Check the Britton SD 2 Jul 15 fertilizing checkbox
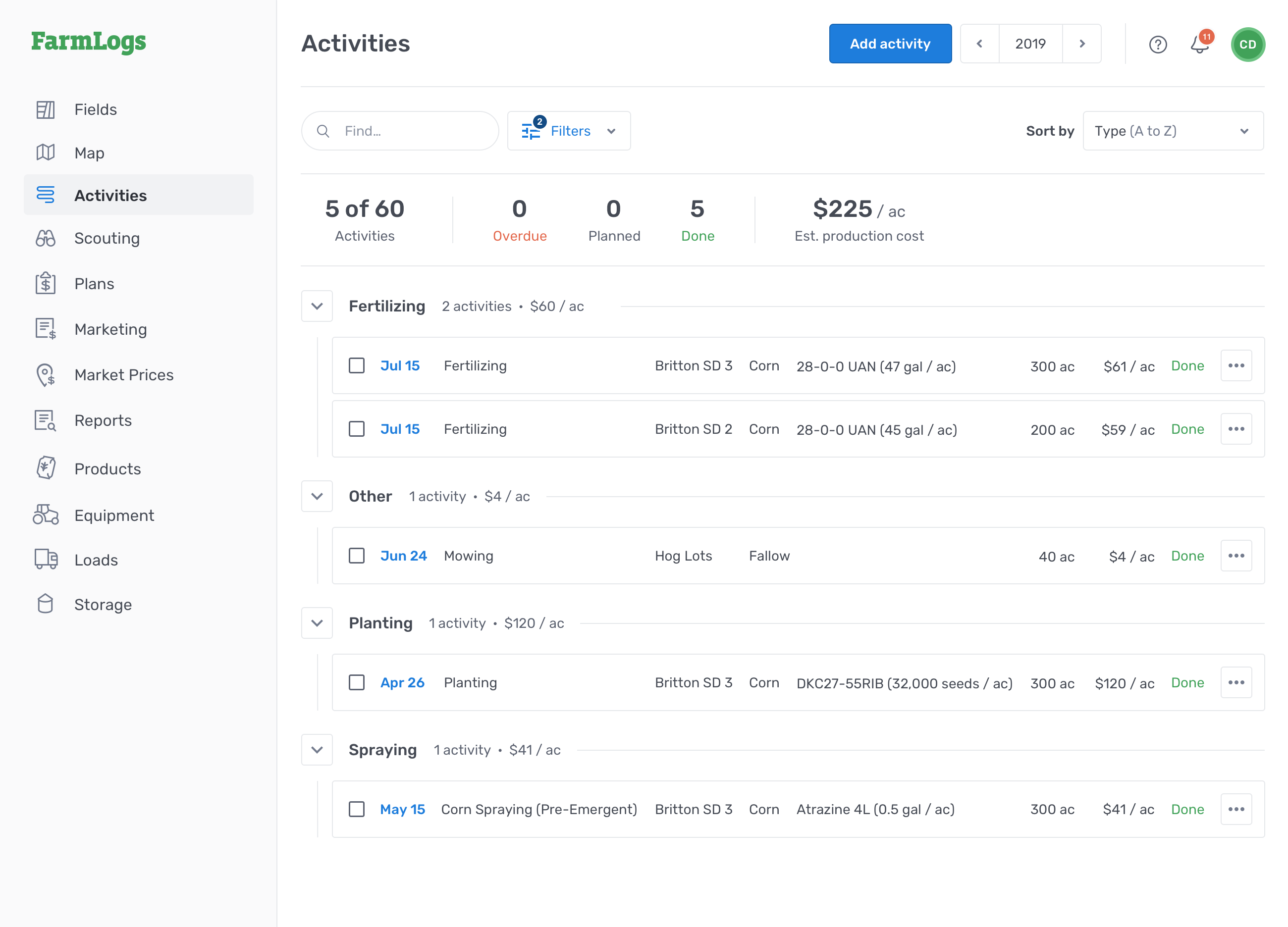The height and width of the screenshot is (927, 1288). [357, 429]
